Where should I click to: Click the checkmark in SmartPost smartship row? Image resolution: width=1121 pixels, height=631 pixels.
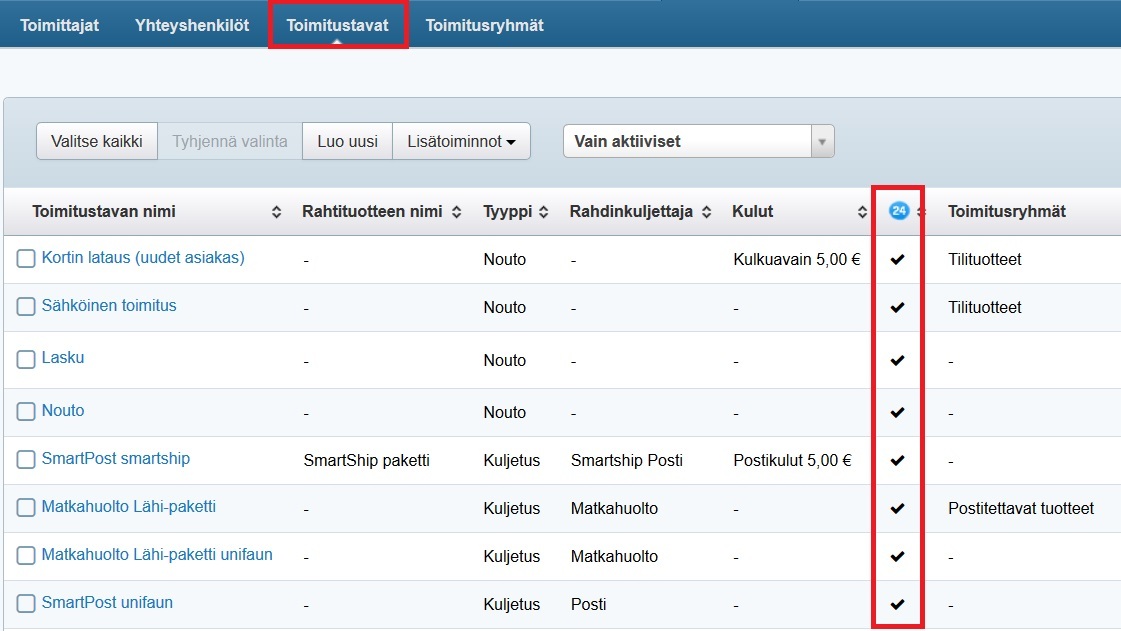tap(897, 460)
